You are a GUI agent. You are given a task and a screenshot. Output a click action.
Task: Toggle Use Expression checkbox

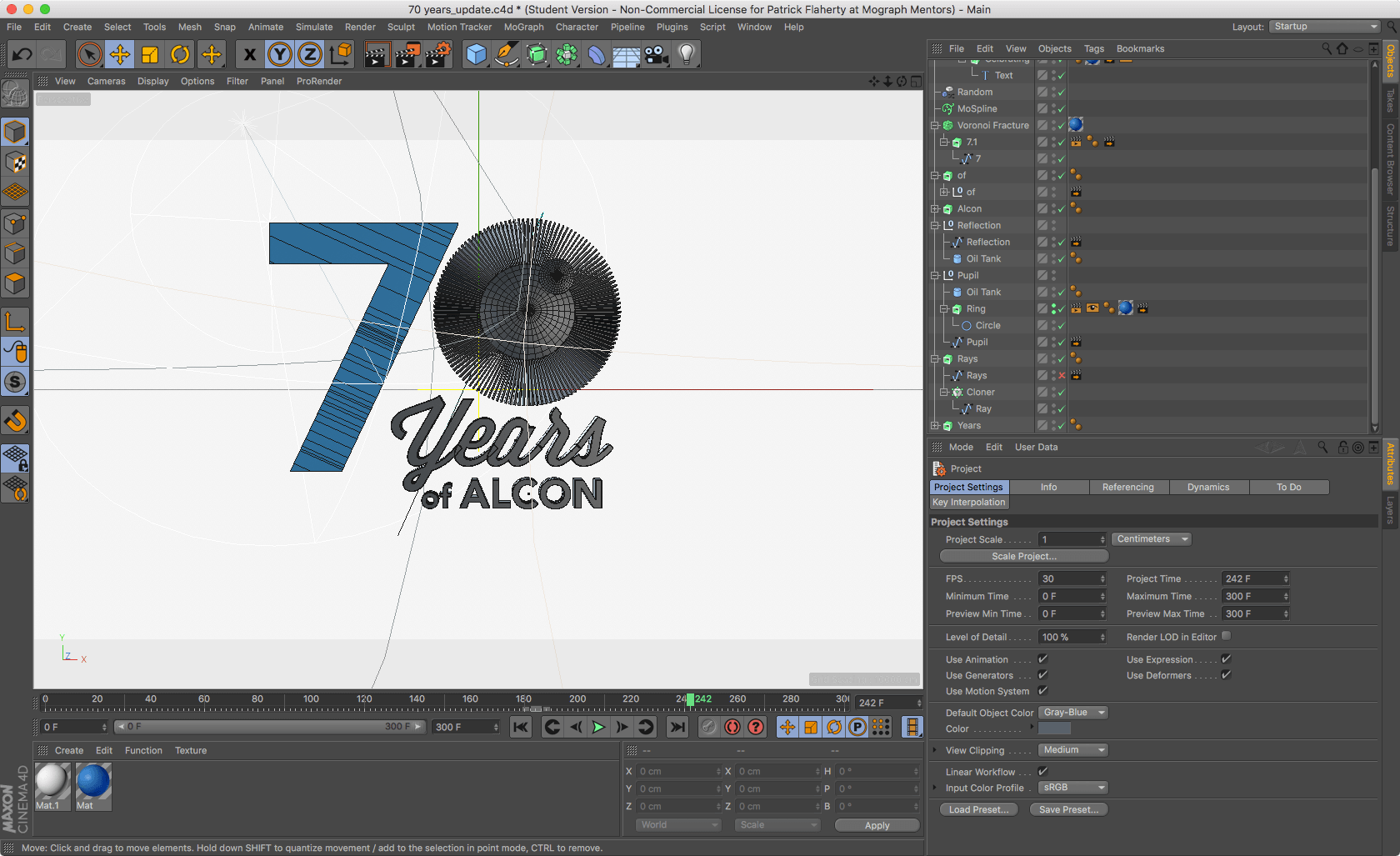[x=1226, y=658]
